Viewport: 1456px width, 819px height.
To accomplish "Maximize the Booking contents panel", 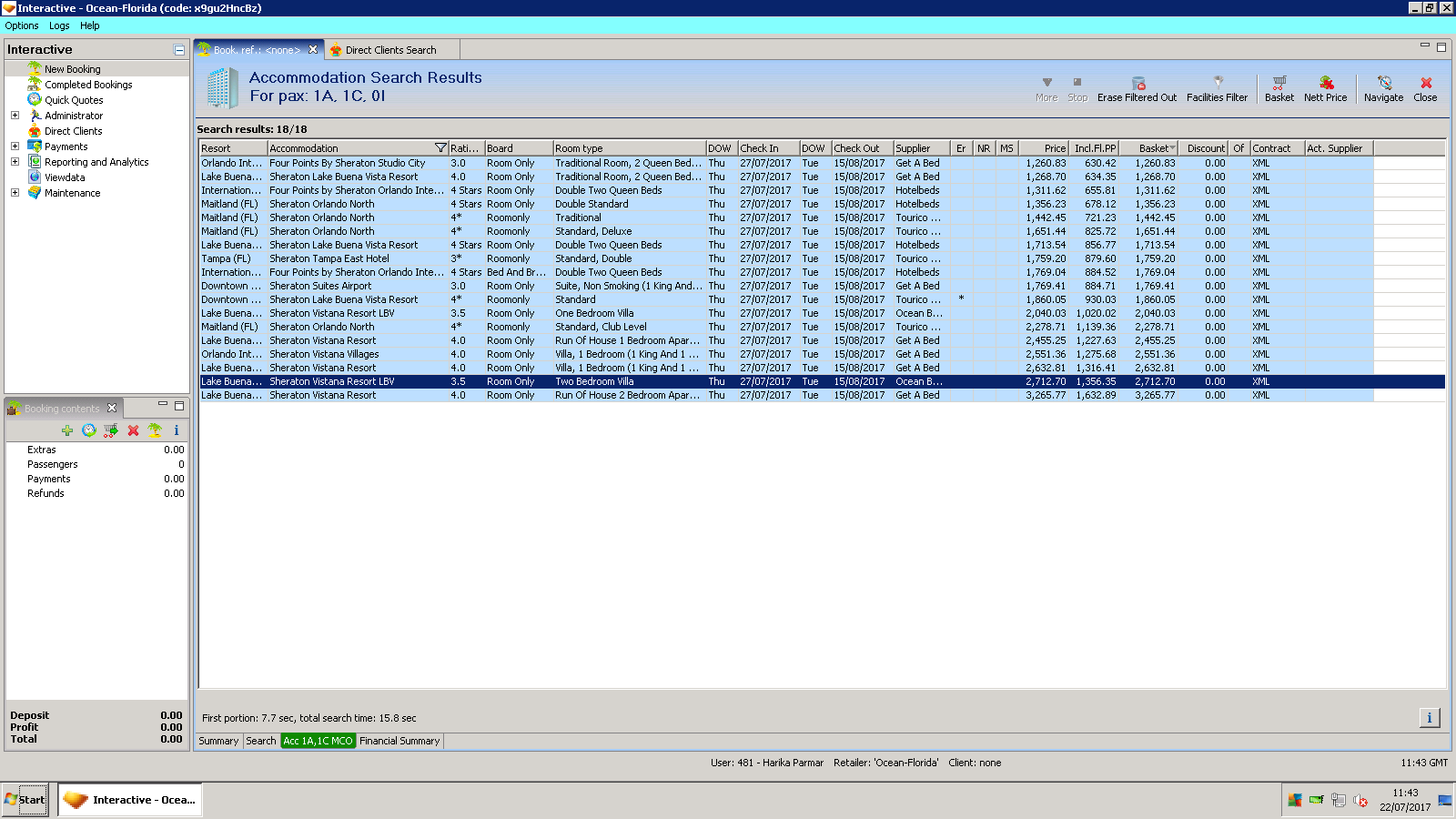I will click(x=179, y=406).
